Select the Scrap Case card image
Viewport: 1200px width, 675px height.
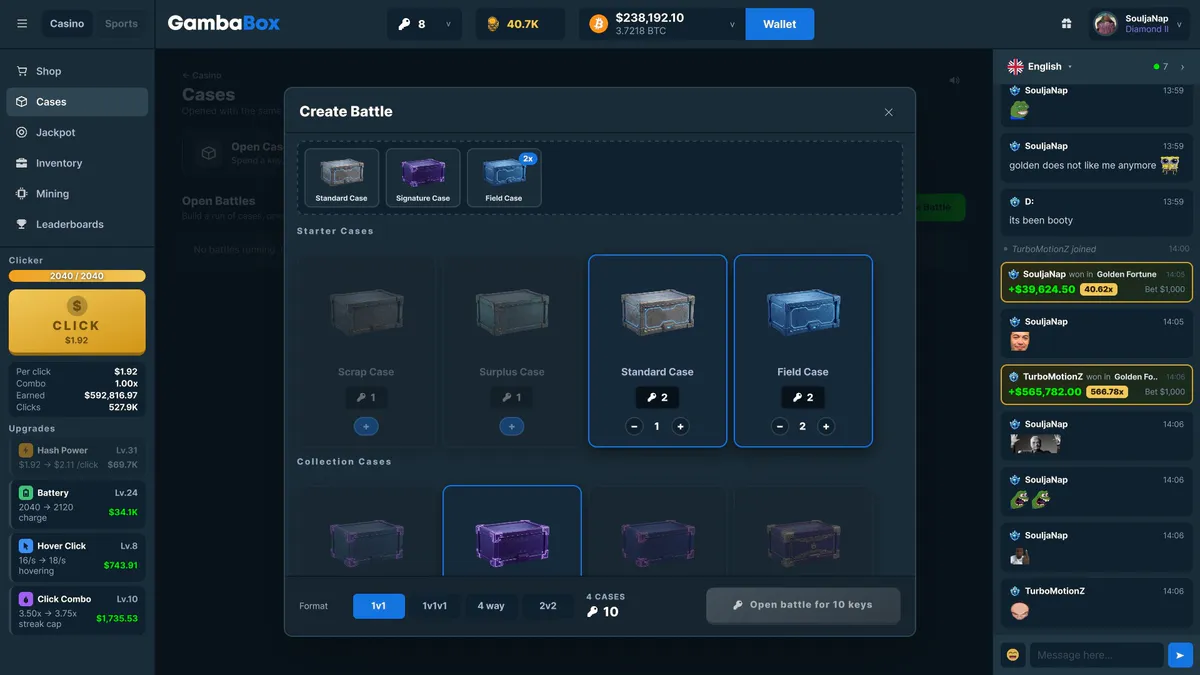366,312
